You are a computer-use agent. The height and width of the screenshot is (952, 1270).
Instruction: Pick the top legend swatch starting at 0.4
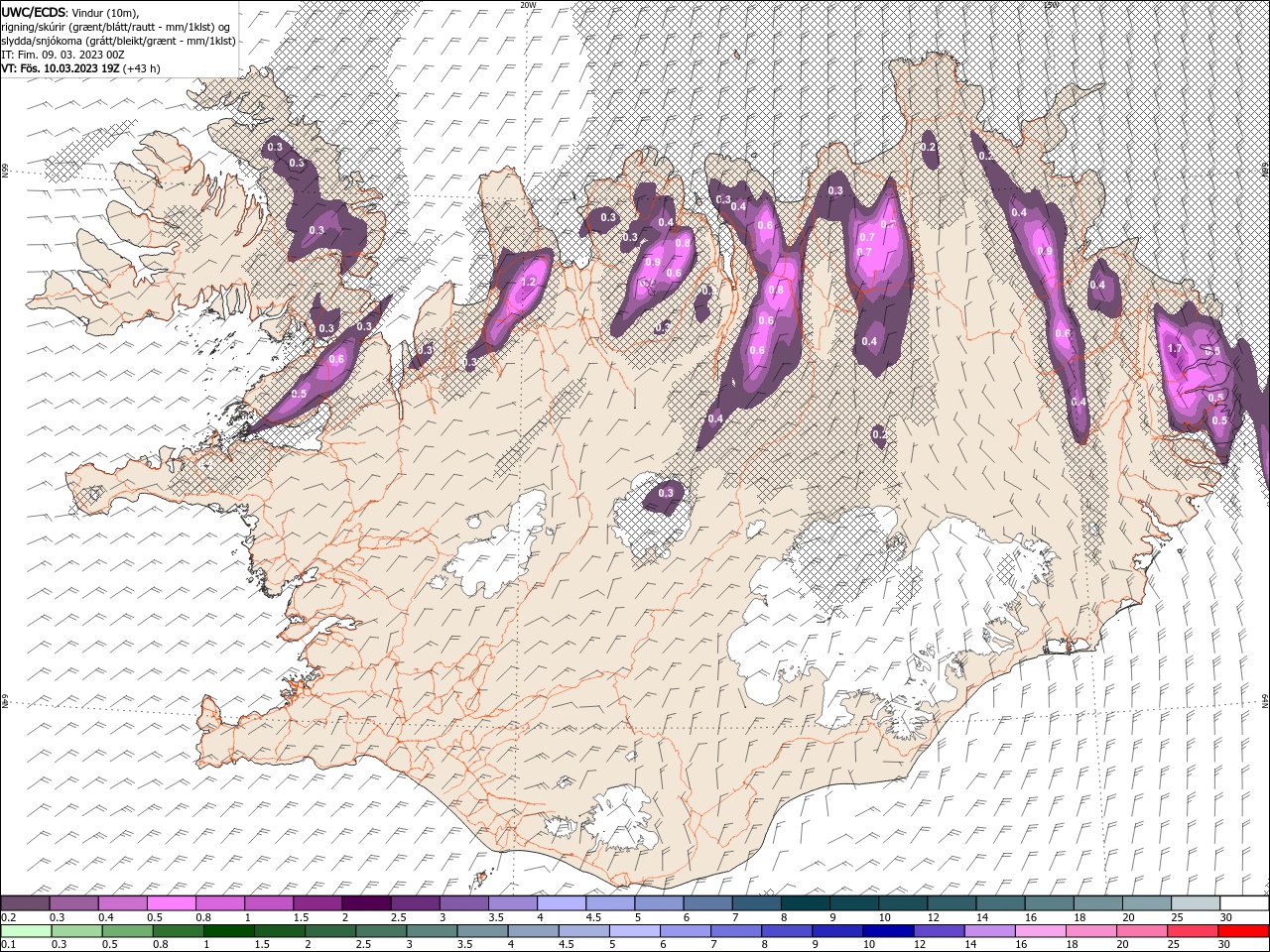click(123, 903)
